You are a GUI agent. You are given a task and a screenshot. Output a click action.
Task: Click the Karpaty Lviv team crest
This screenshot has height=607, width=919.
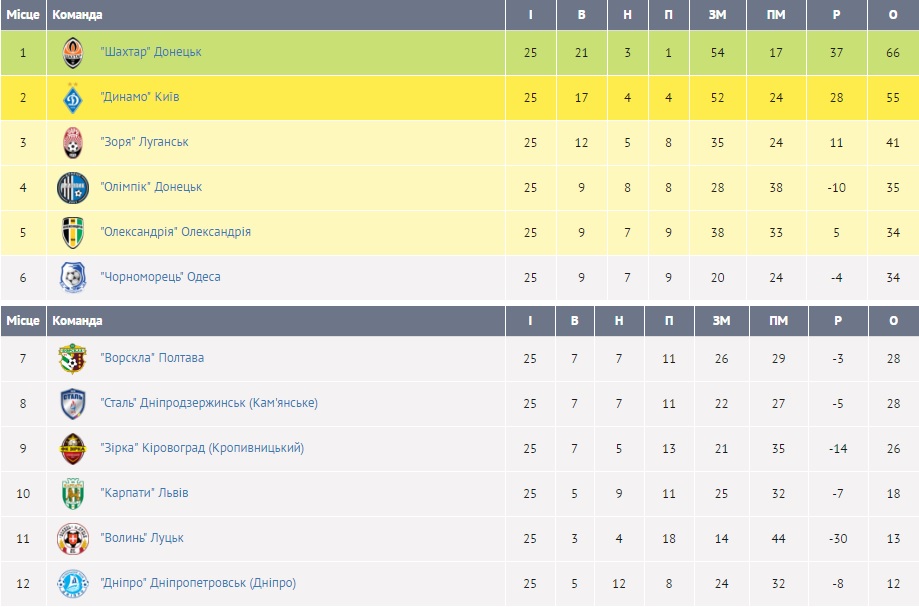tap(73, 493)
